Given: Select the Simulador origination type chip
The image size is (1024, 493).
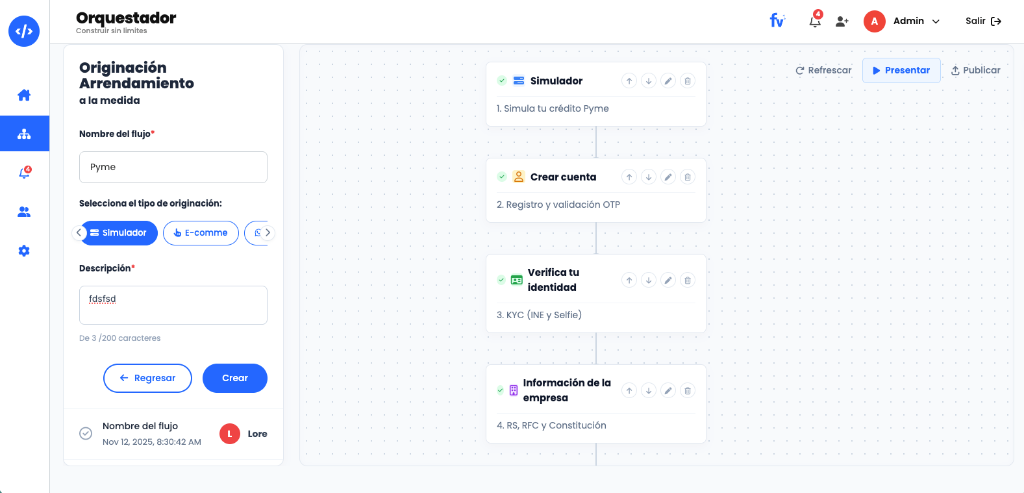Looking at the screenshot, I should tap(120, 232).
